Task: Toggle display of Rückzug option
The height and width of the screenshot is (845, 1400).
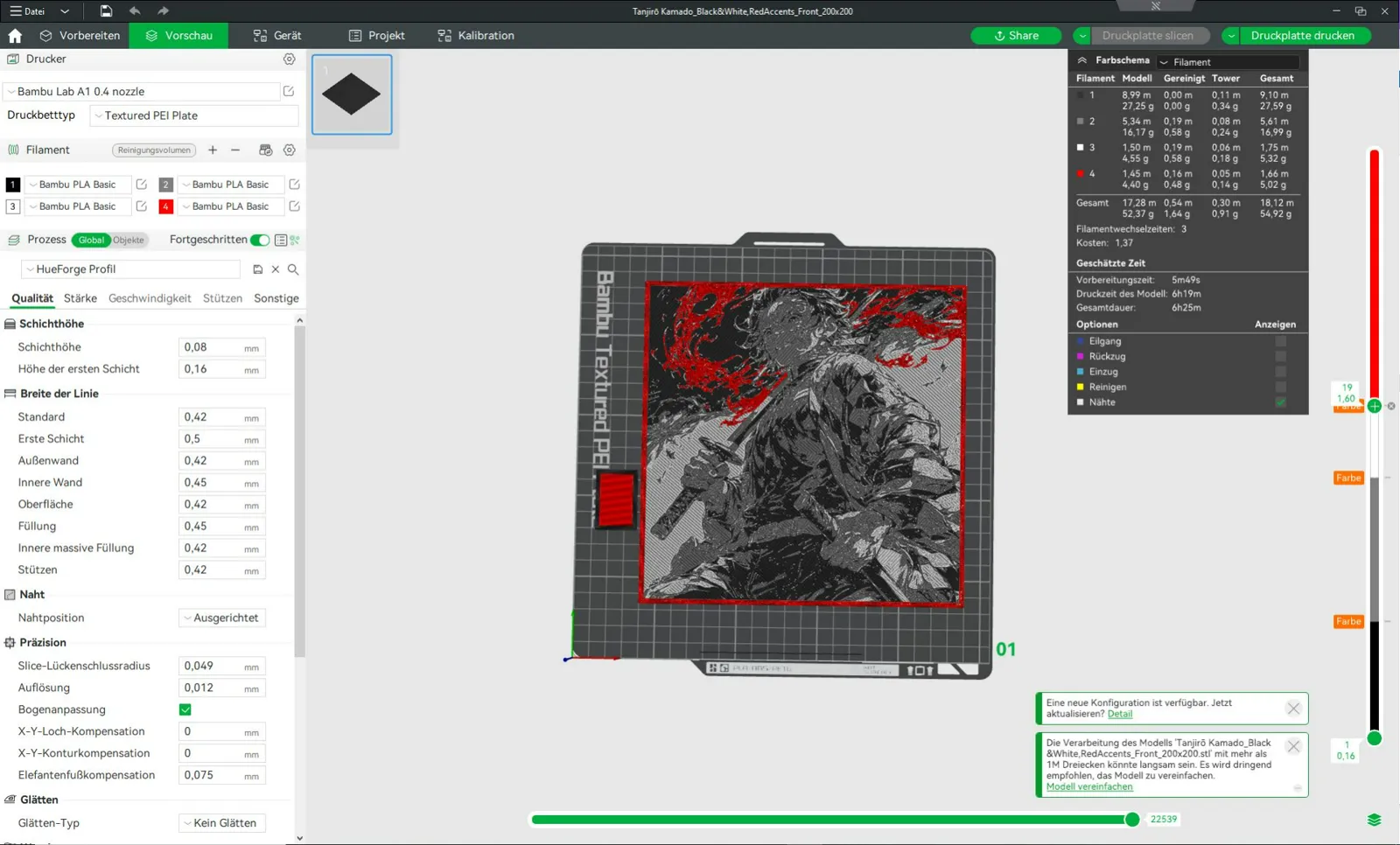Action: (1281, 356)
